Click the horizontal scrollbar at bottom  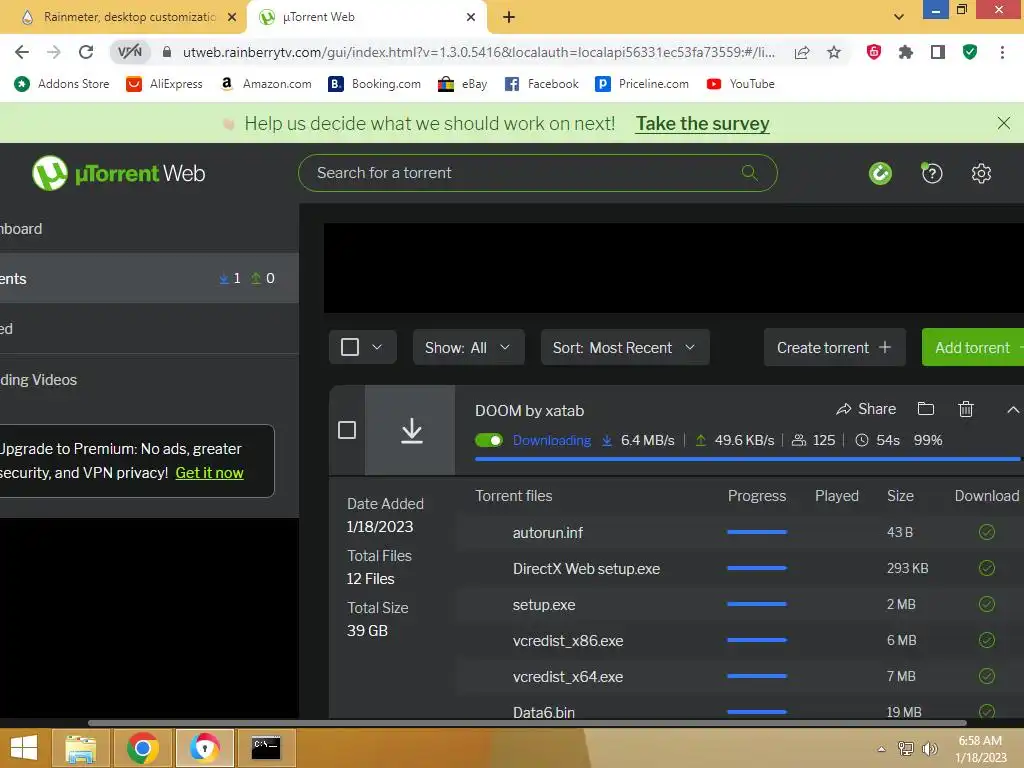pyautogui.click(x=527, y=723)
